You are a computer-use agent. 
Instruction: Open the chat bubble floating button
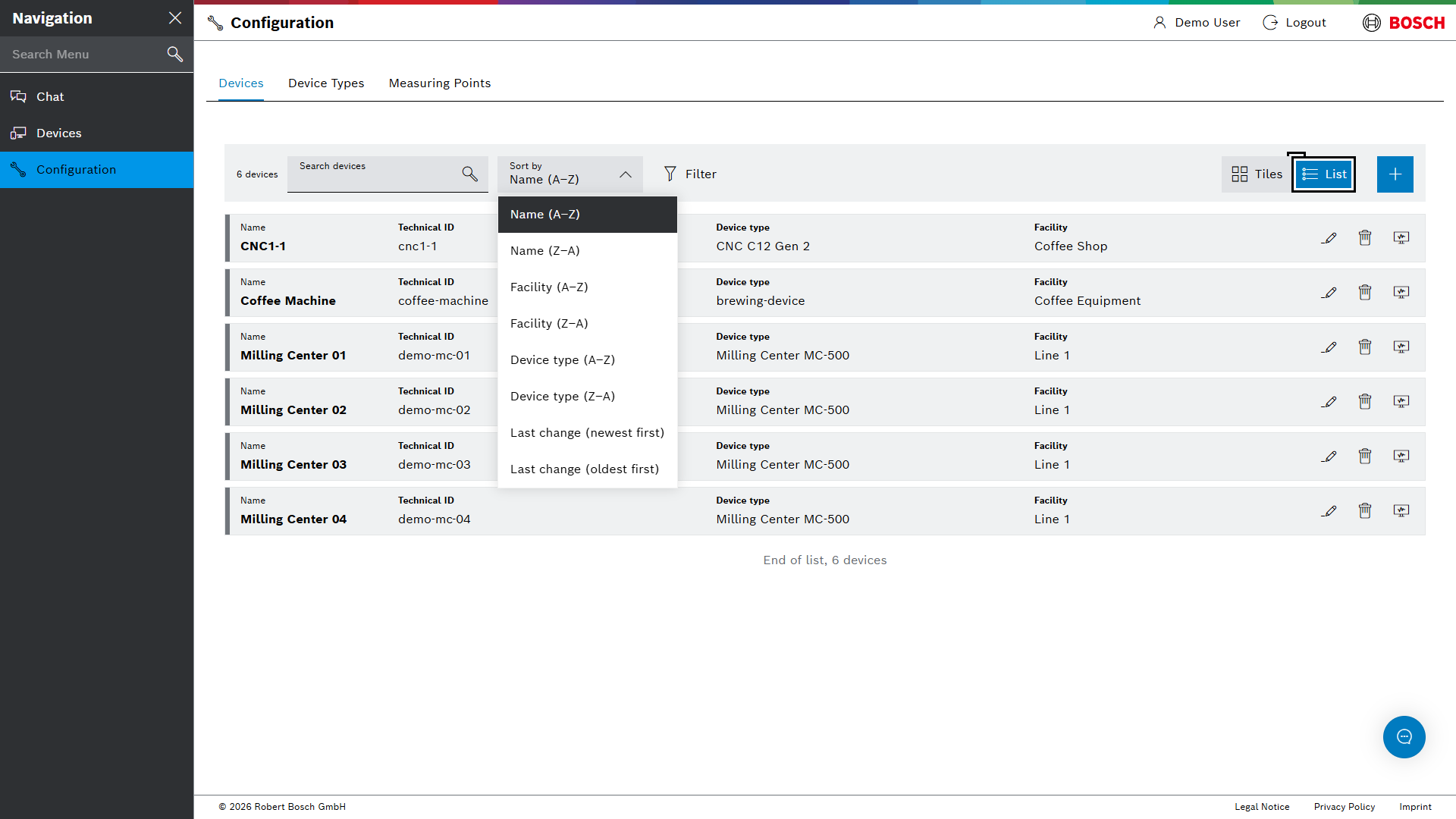1404,737
